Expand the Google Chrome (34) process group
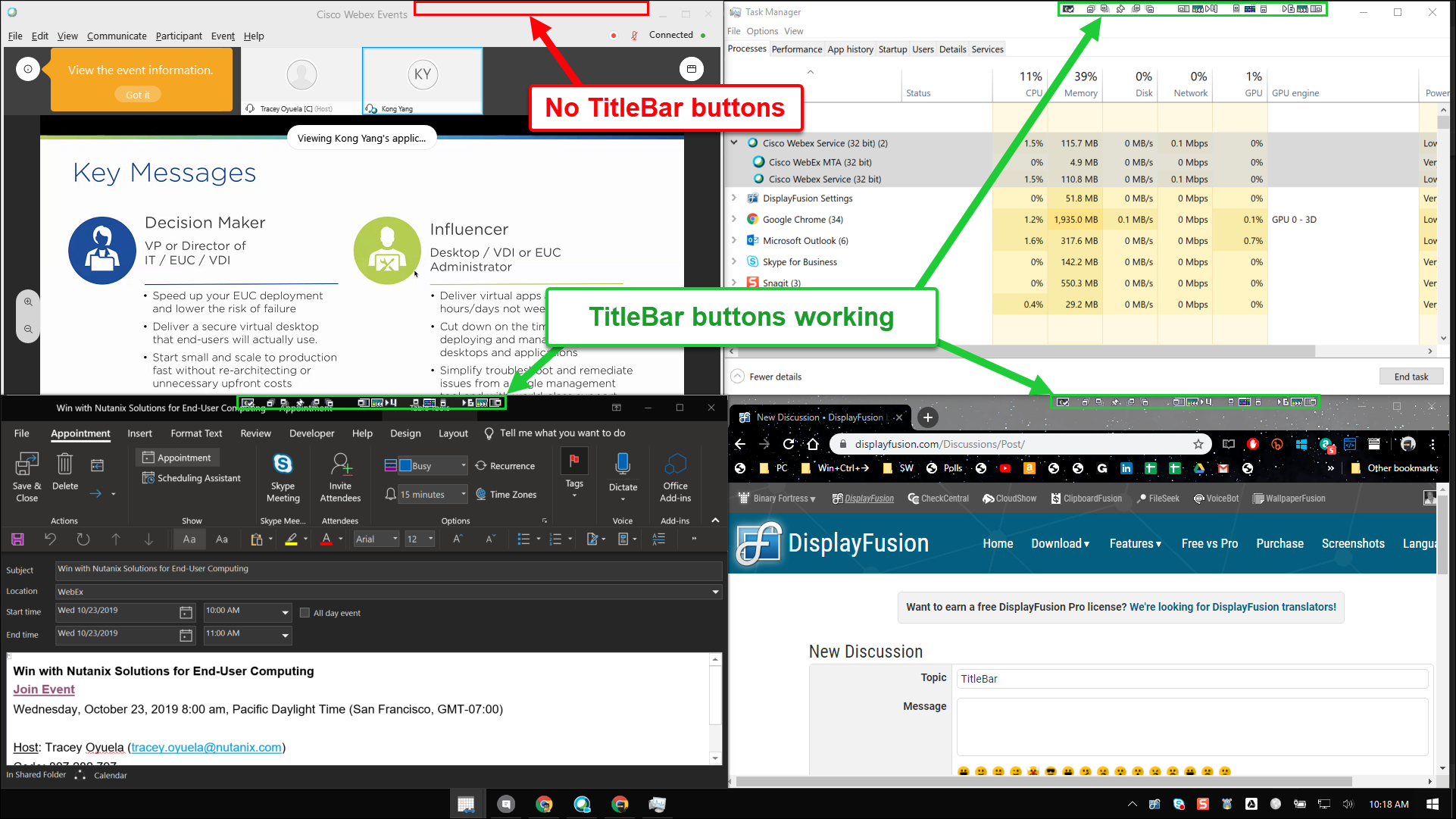 tap(733, 219)
